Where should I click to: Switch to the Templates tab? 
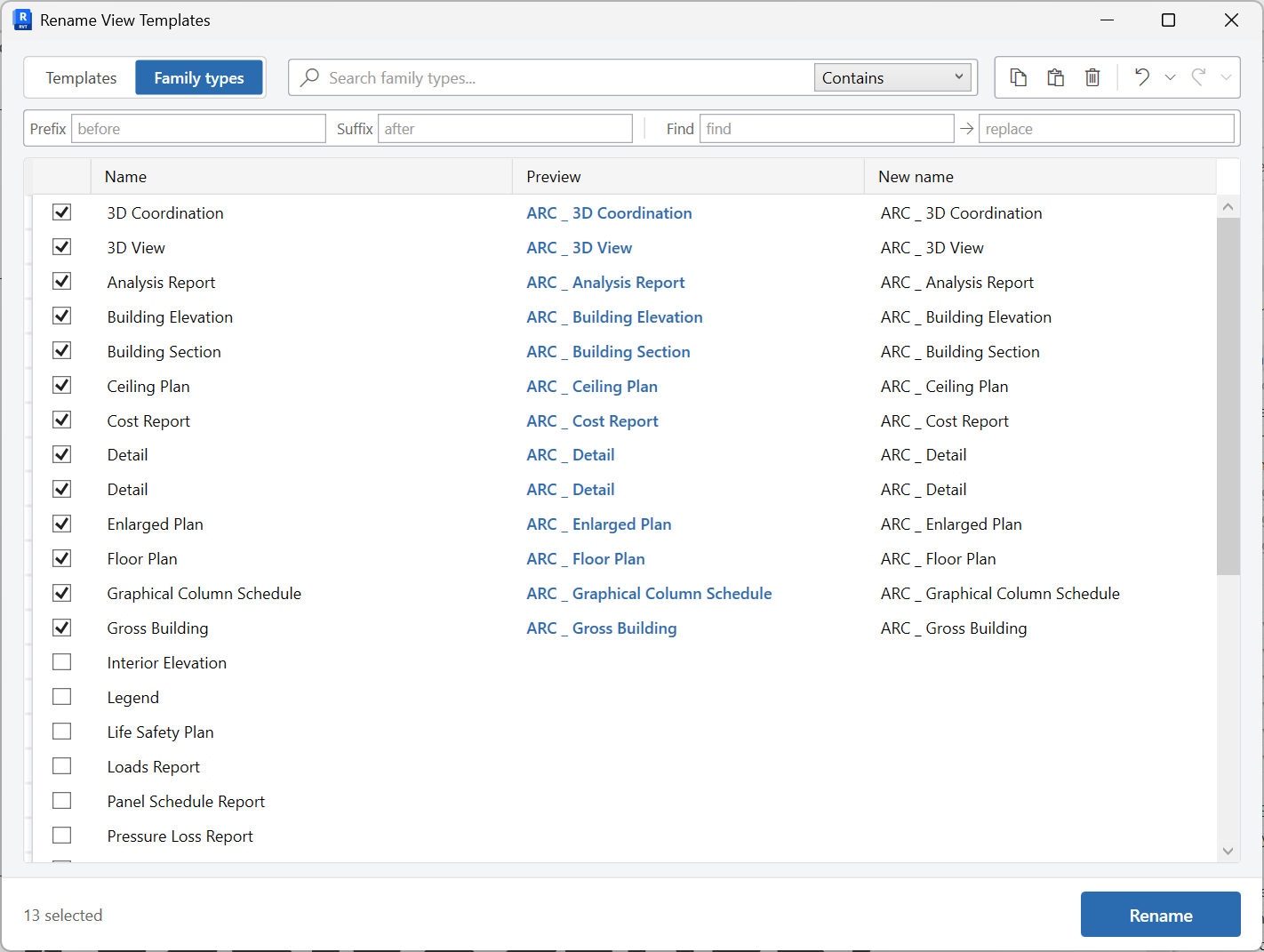click(x=81, y=77)
